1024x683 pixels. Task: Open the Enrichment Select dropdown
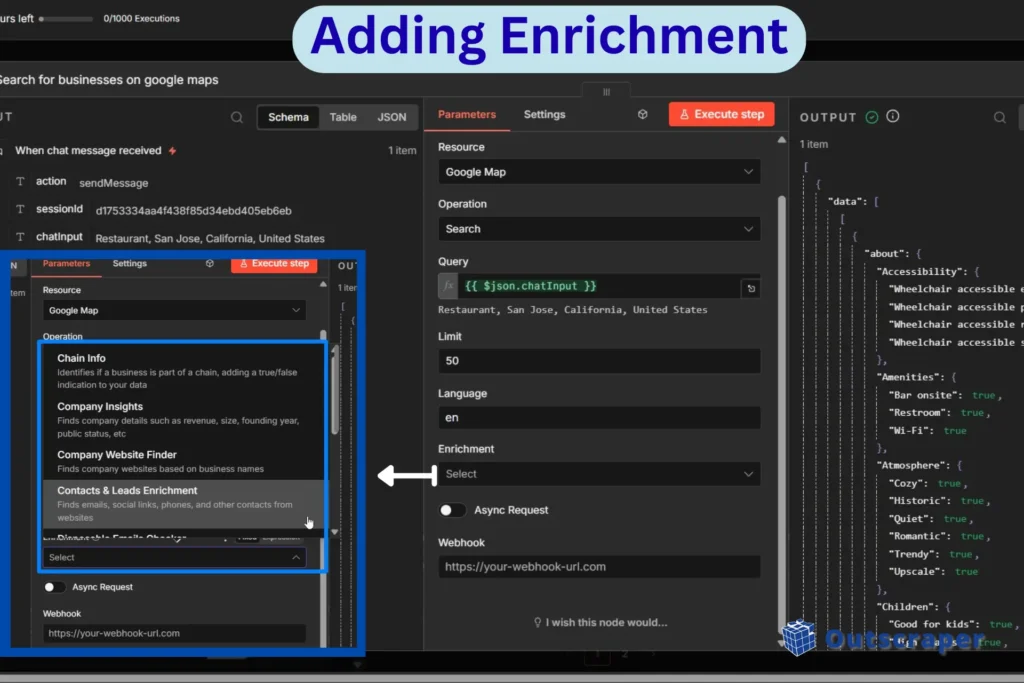coord(598,473)
